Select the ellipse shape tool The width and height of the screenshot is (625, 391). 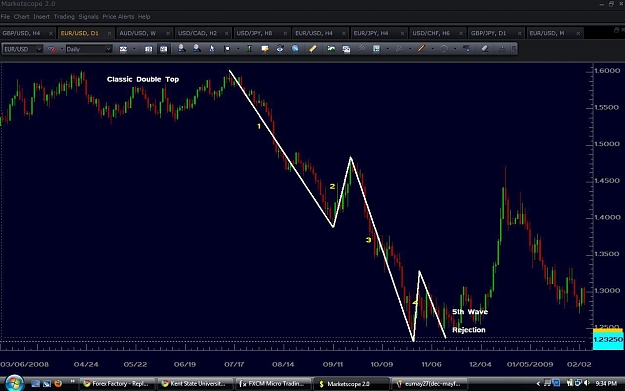[444, 49]
